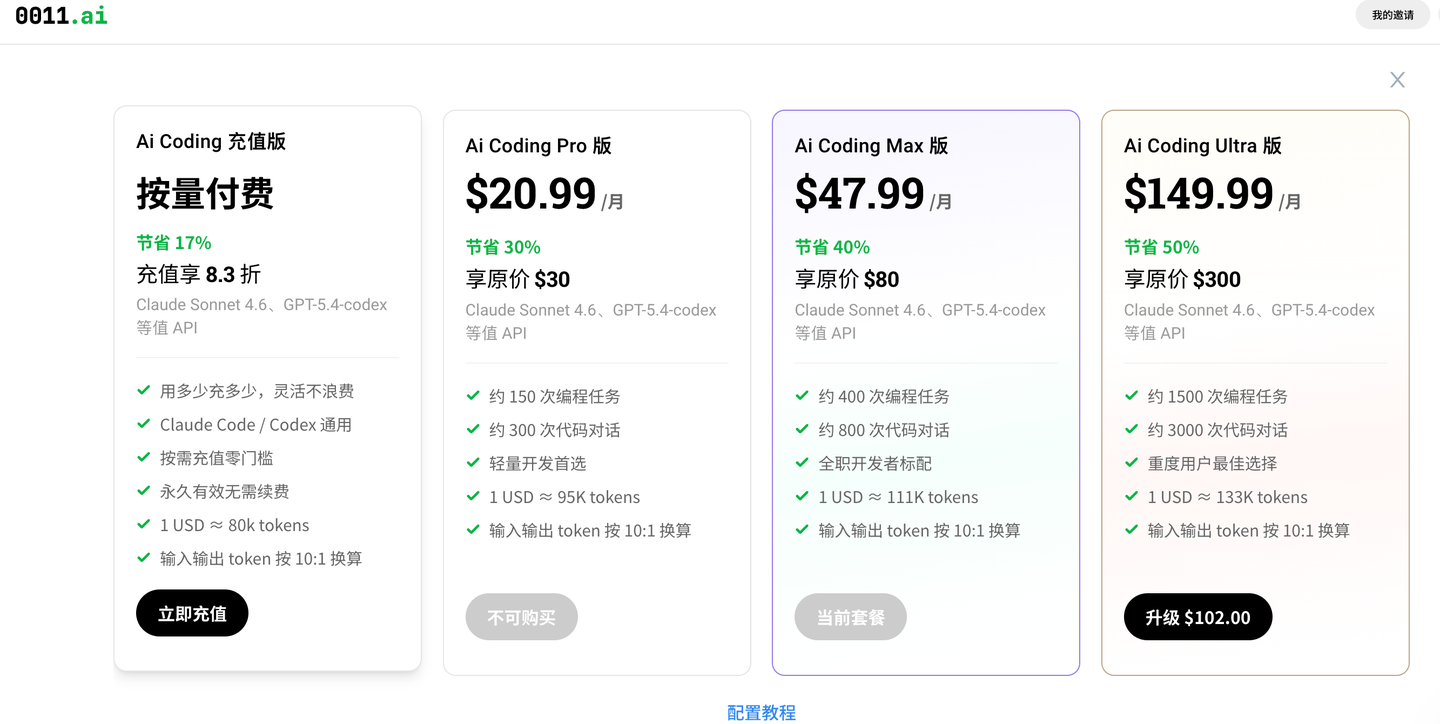The image size is (1440, 724).
Task: Click 约 800 次代码对话 text
Action: (884, 430)
